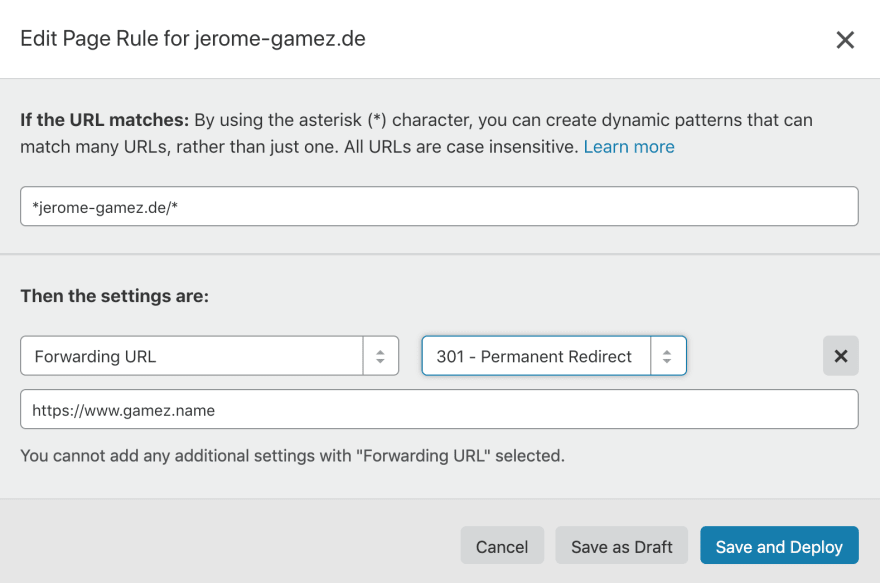The width and height of the screenshot is (880, 583).
Task: Click the up-down arrows beside 301 Permanent Redirect
Action: coord(667,356)
